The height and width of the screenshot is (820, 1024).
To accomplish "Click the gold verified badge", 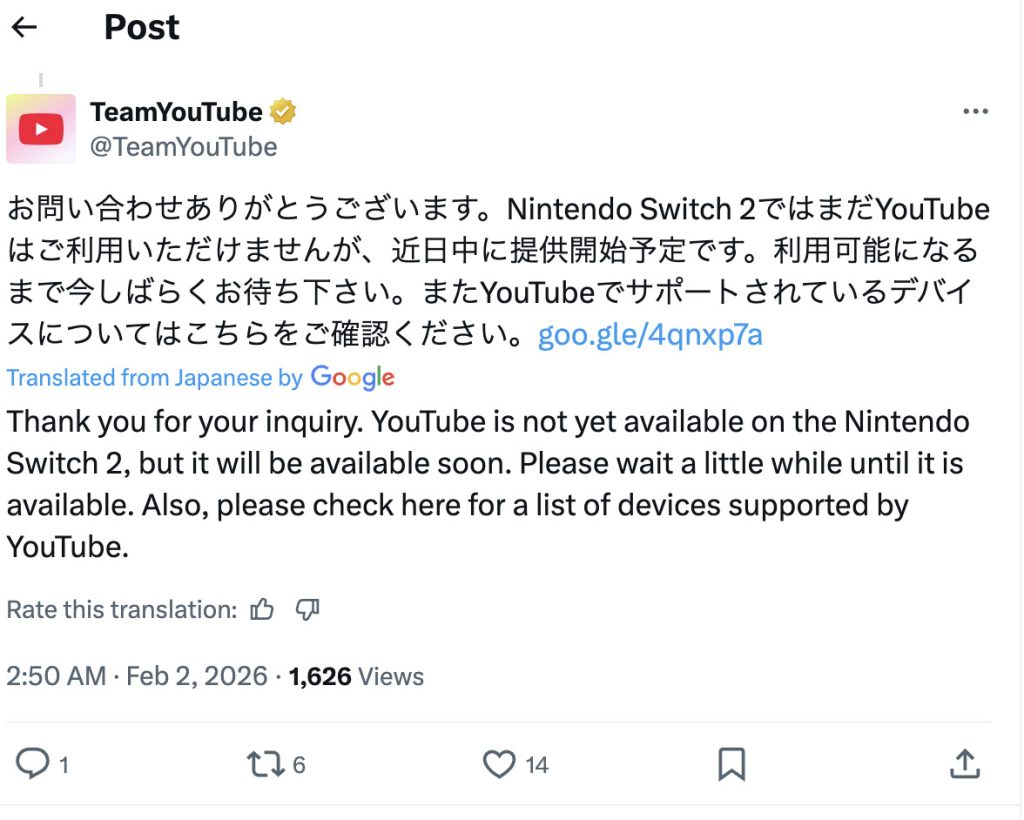I will coord(284,112).
